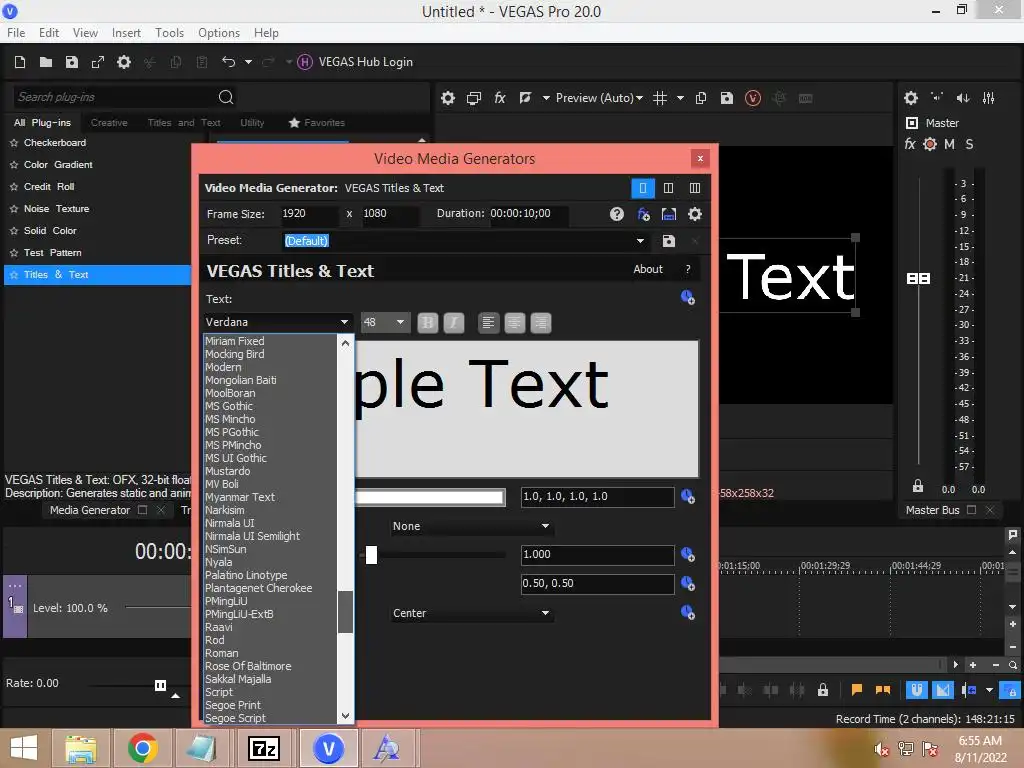Open help question mark in generator dialog
1024x768 pixels.
click(616, 214)
